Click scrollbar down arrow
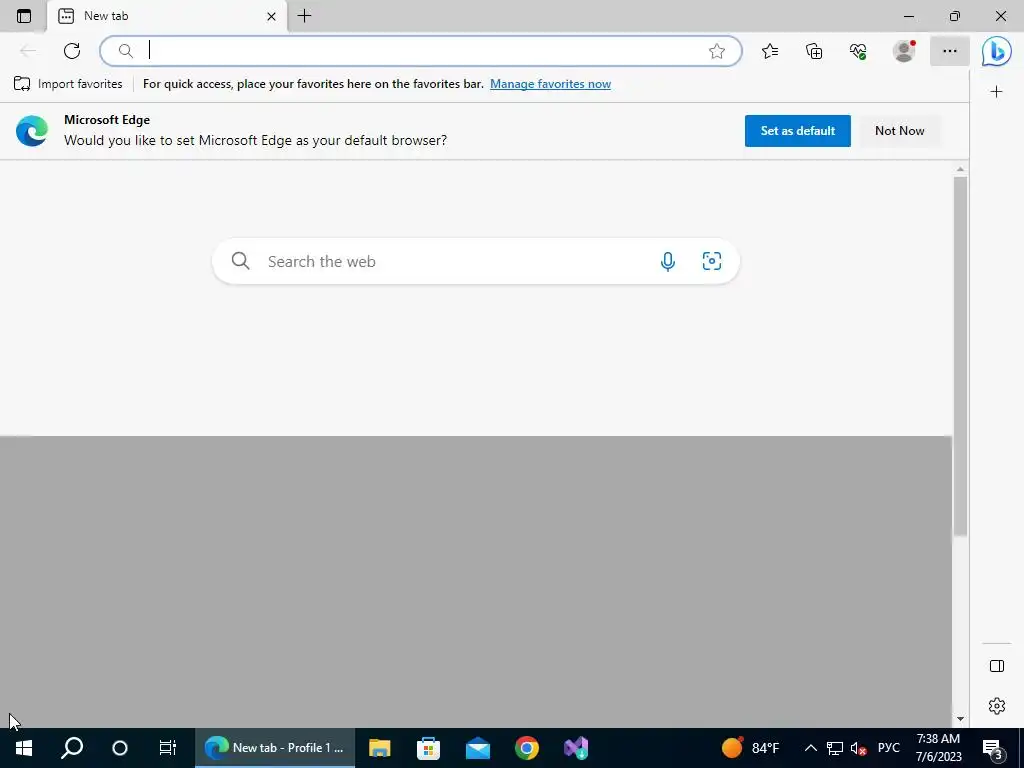This screenshot has width=1024, height=768. click(960, 719)
